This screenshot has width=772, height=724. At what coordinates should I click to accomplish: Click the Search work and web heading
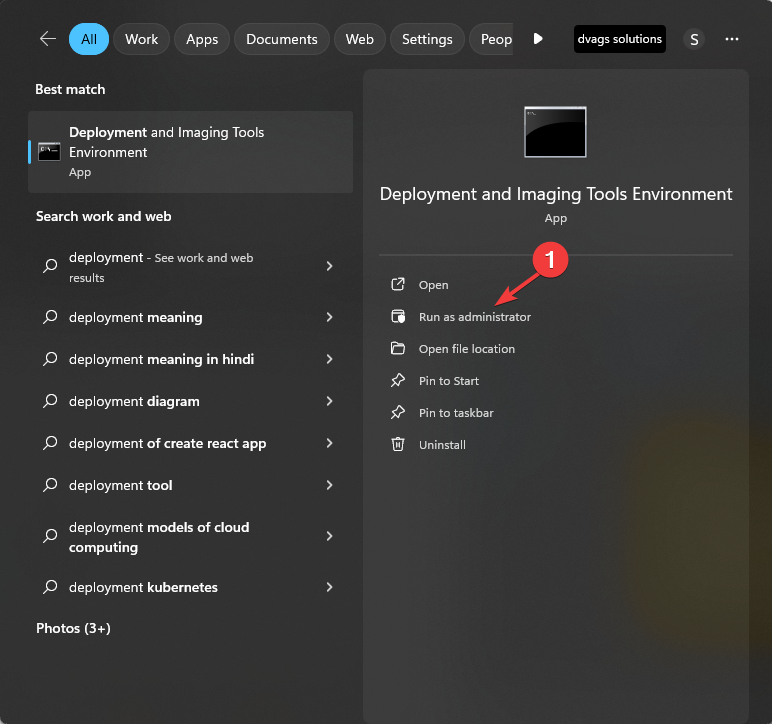point(103,217)
